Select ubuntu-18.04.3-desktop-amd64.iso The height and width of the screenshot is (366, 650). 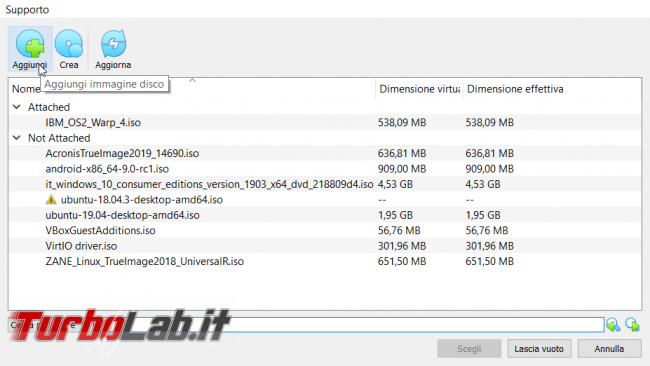[x=142, y=200]
